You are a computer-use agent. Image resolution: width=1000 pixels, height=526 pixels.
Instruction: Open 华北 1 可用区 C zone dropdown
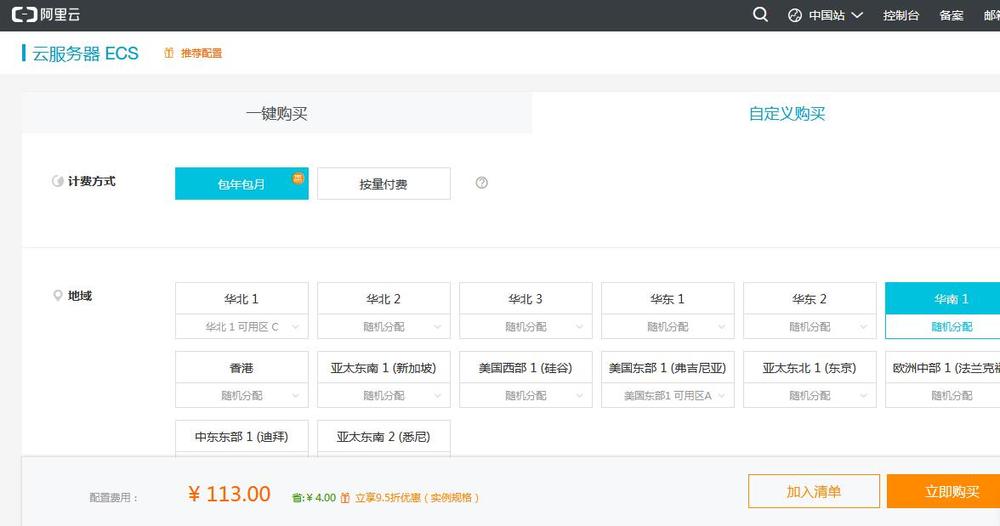pyautogui.click(x=242, y=326)
